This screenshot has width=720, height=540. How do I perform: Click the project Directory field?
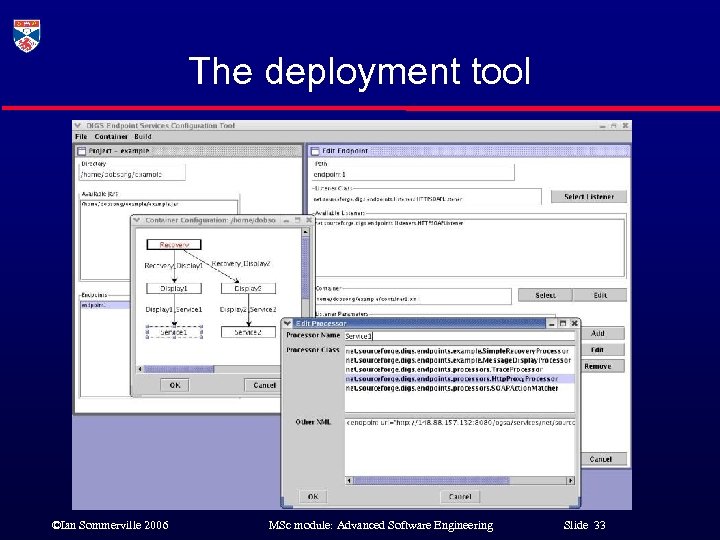tap(133, 174)
